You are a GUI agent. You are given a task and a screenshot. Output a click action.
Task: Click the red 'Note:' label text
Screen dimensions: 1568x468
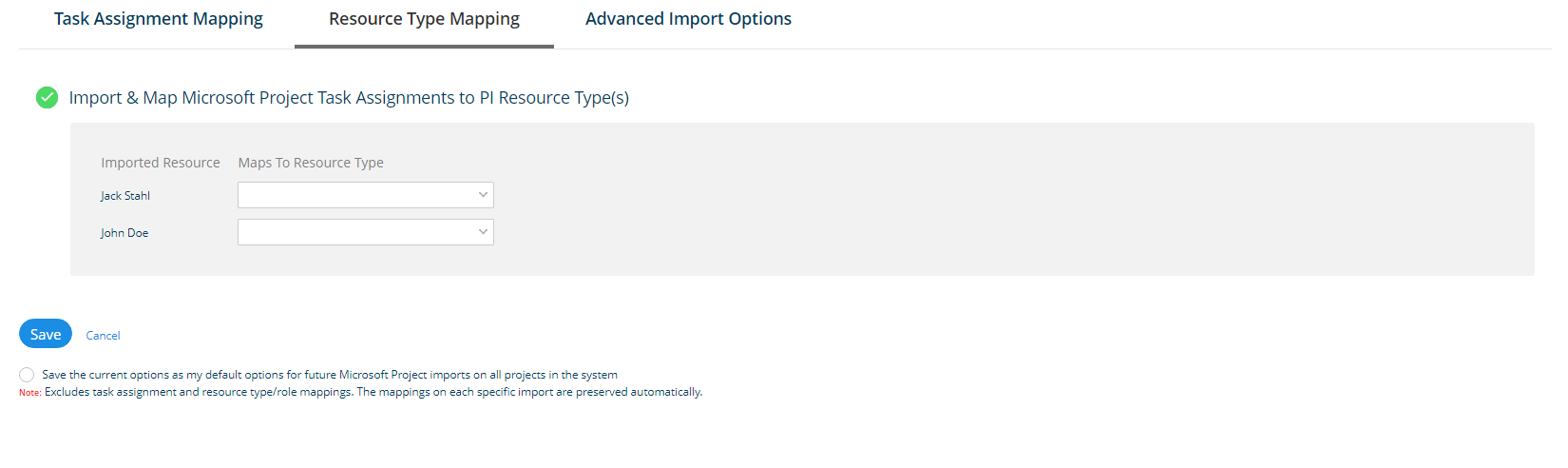tap(29, 393)
